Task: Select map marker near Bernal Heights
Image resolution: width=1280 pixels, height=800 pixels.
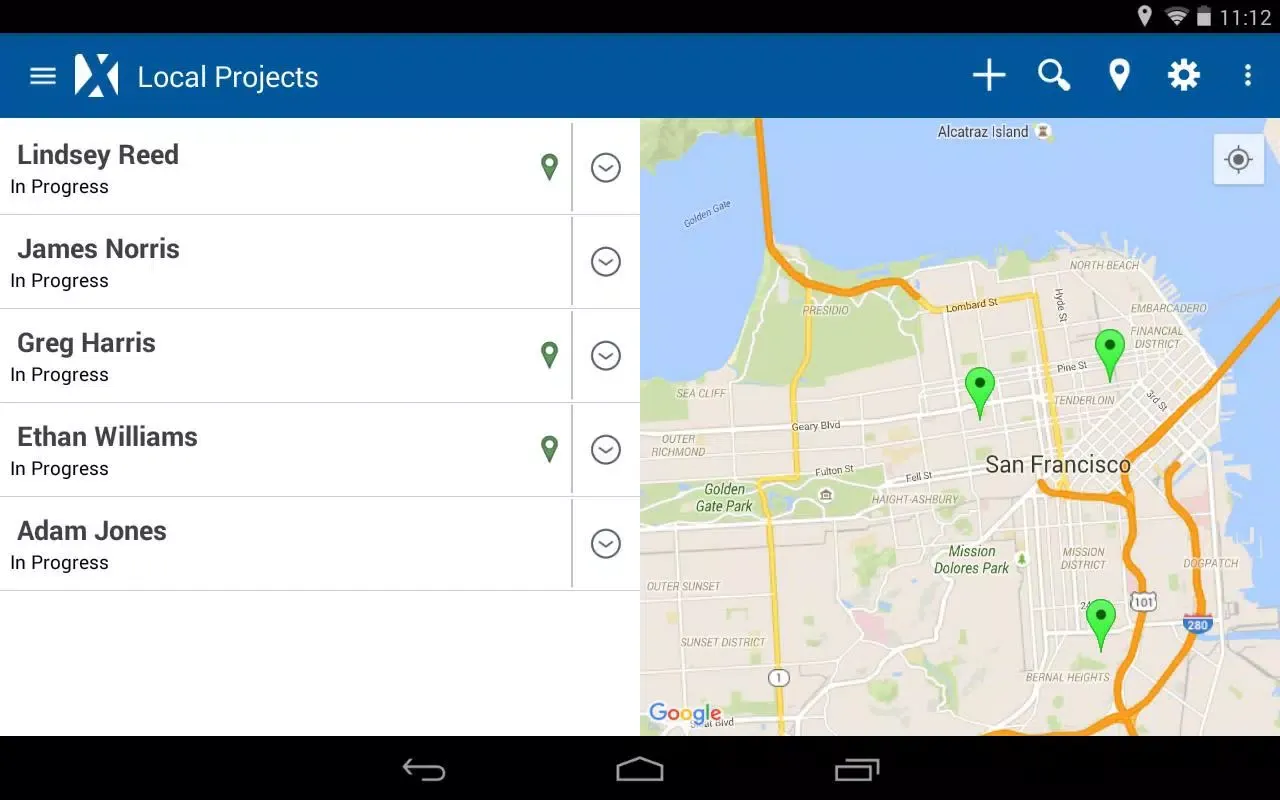Action: pos(1101,624)
